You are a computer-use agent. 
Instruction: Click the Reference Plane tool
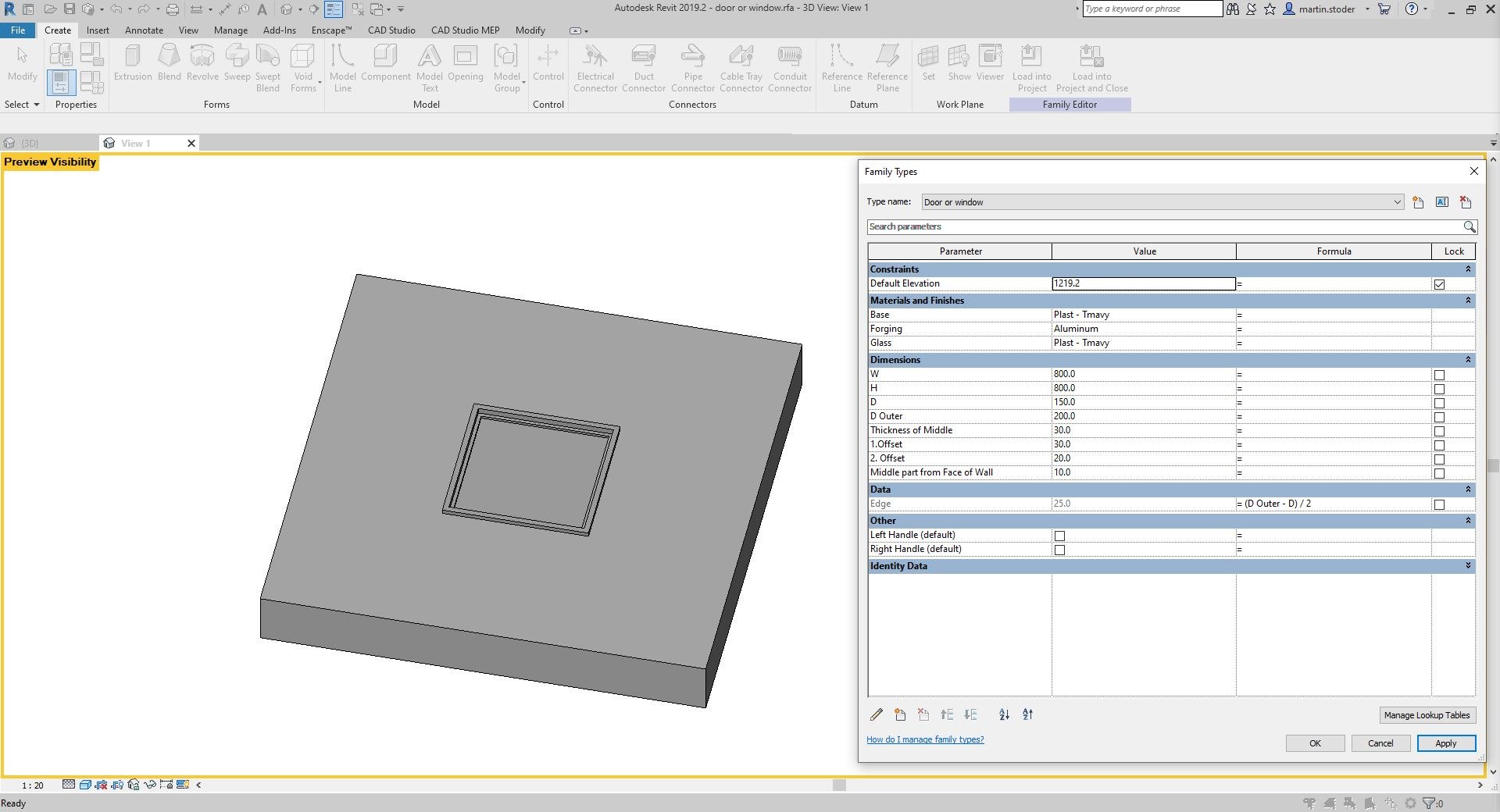click(x=887, y=68)
